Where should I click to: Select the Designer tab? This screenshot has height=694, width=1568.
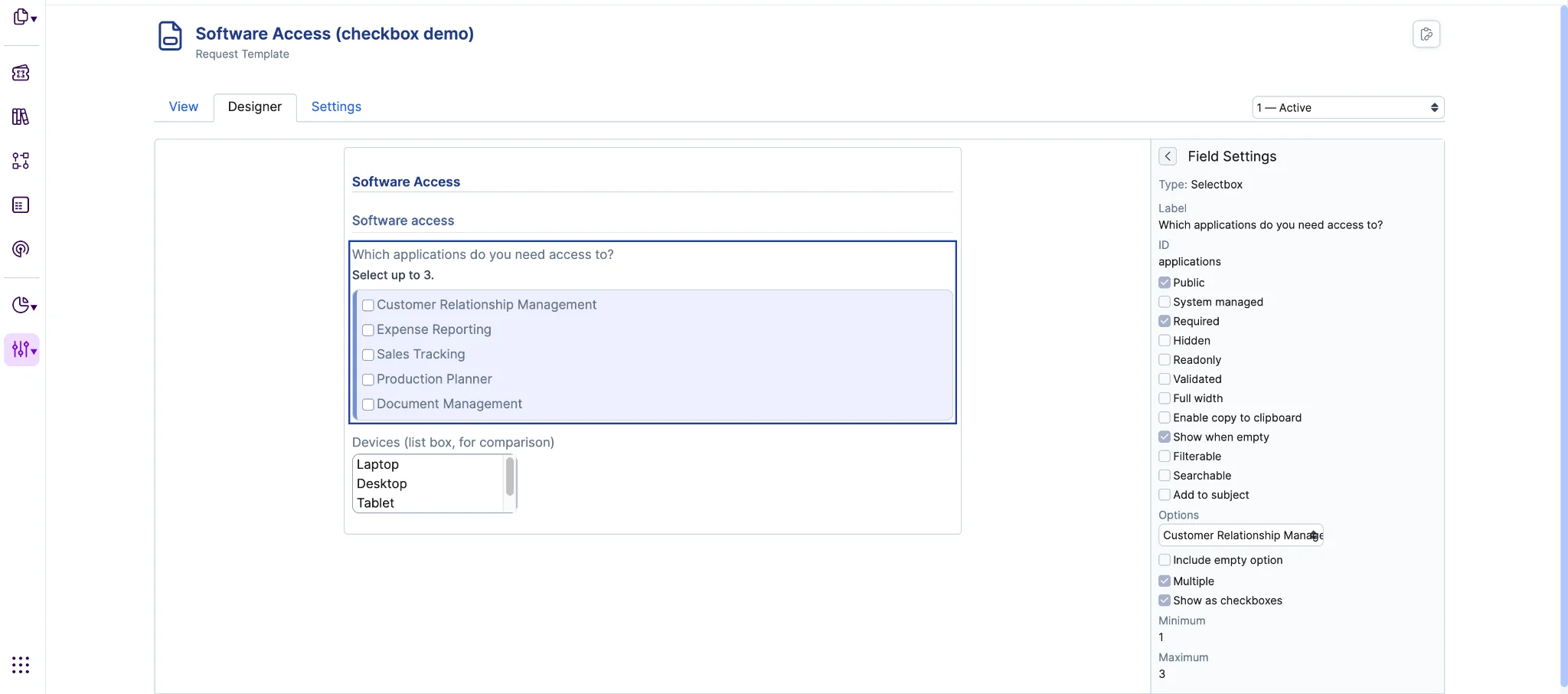255,106
